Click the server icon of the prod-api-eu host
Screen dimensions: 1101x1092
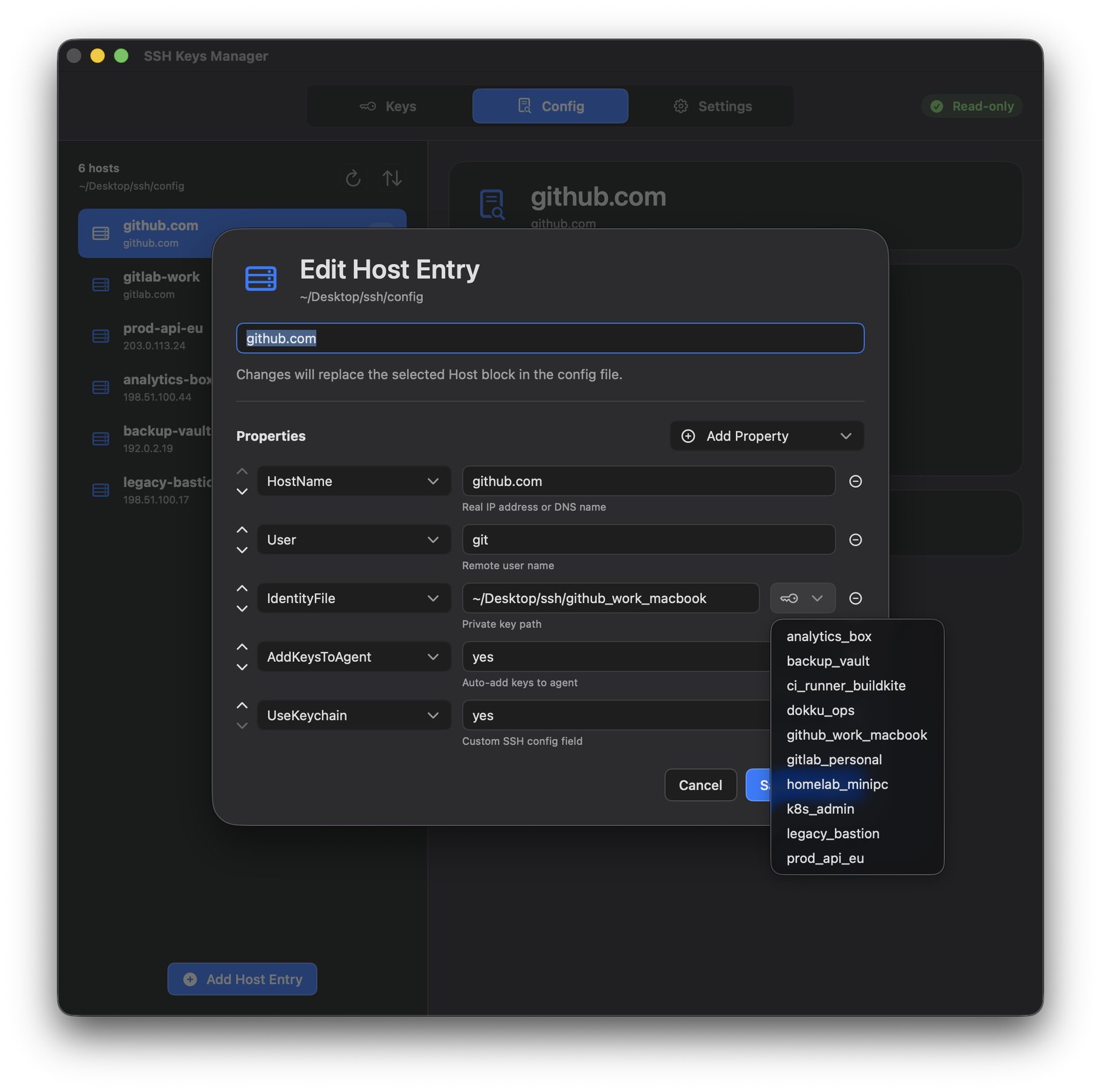101,336
